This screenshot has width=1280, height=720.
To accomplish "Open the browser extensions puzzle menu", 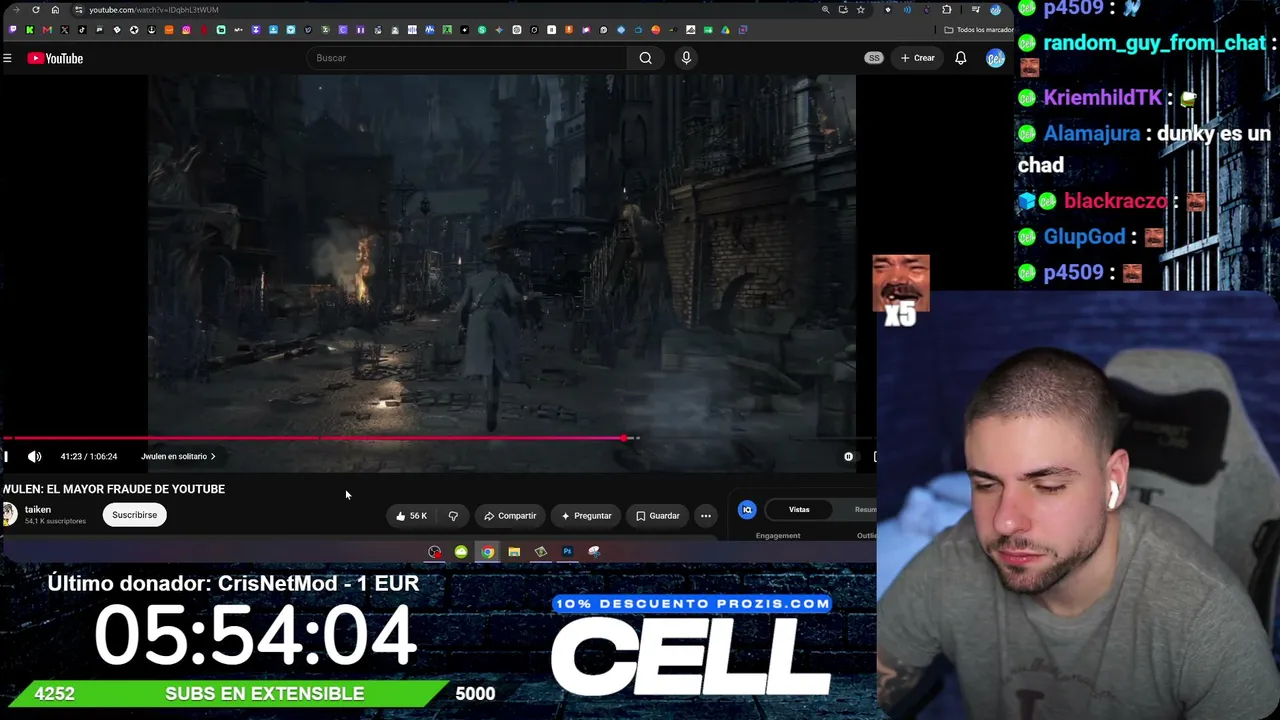I will [x=947, y=10].
